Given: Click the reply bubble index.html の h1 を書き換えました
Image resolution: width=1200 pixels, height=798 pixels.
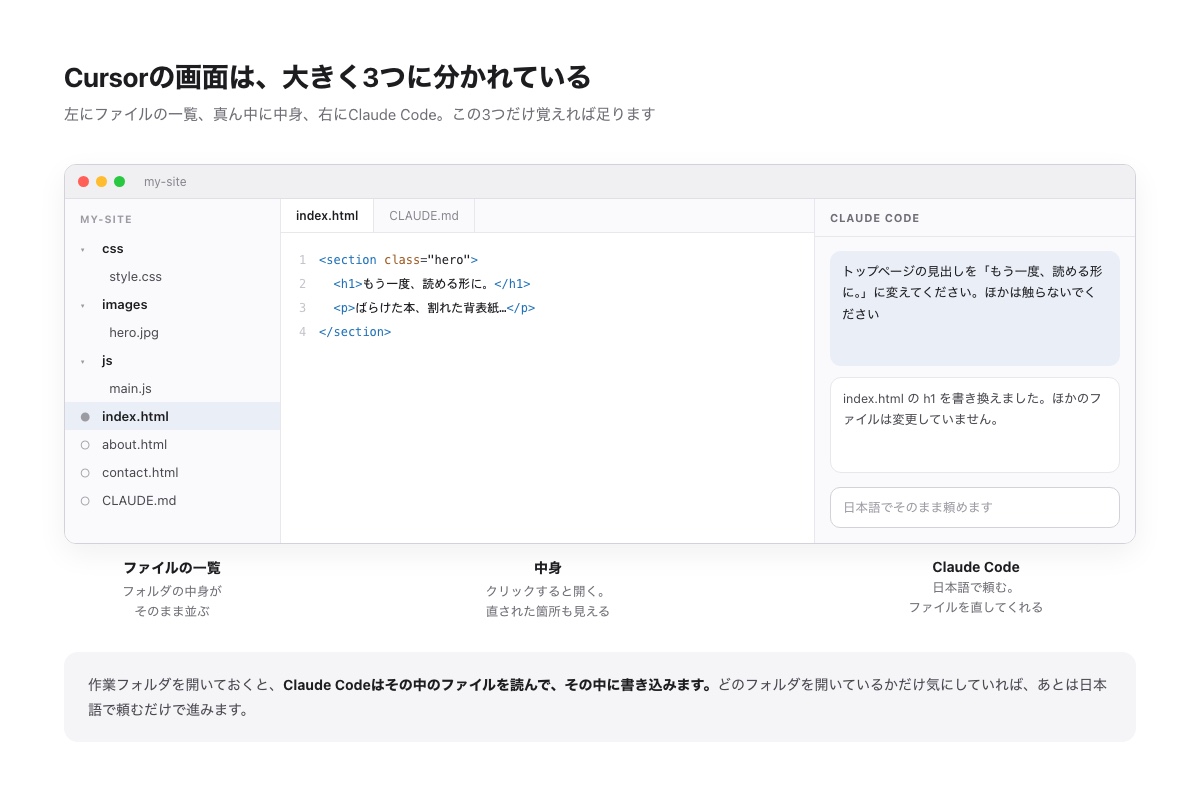Looking at the screenshot, I should (975, 425).
